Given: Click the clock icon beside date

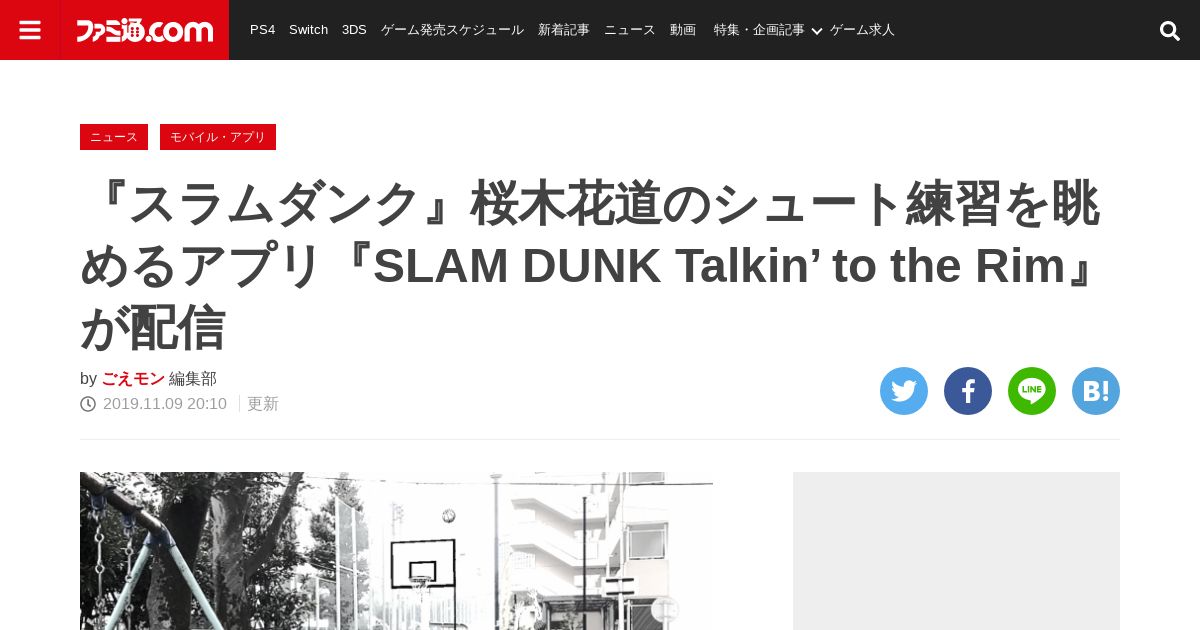Looking at the screenshot, I should (88, 404).
